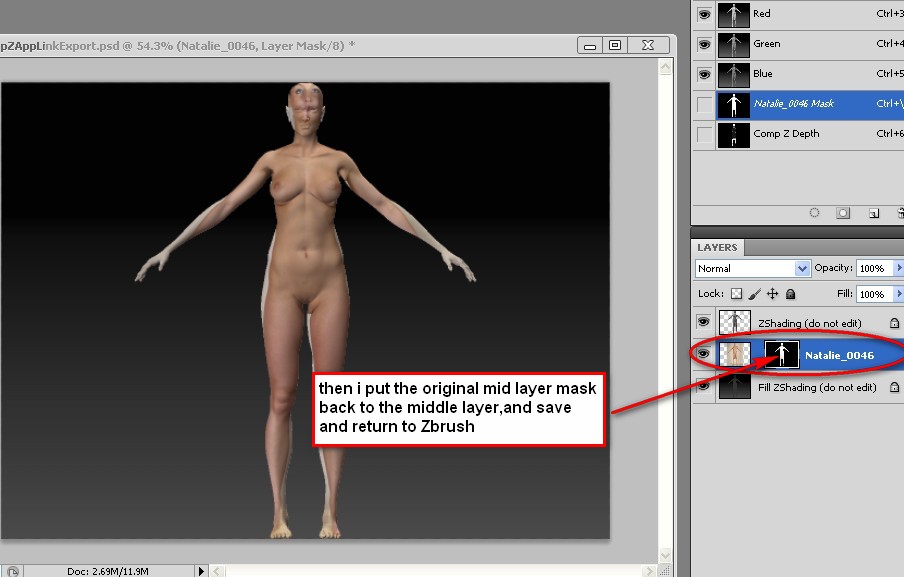This screenshot has width=904, height=577.
Task: Hide the Red channel eye
Action: [x=704, y=14]
